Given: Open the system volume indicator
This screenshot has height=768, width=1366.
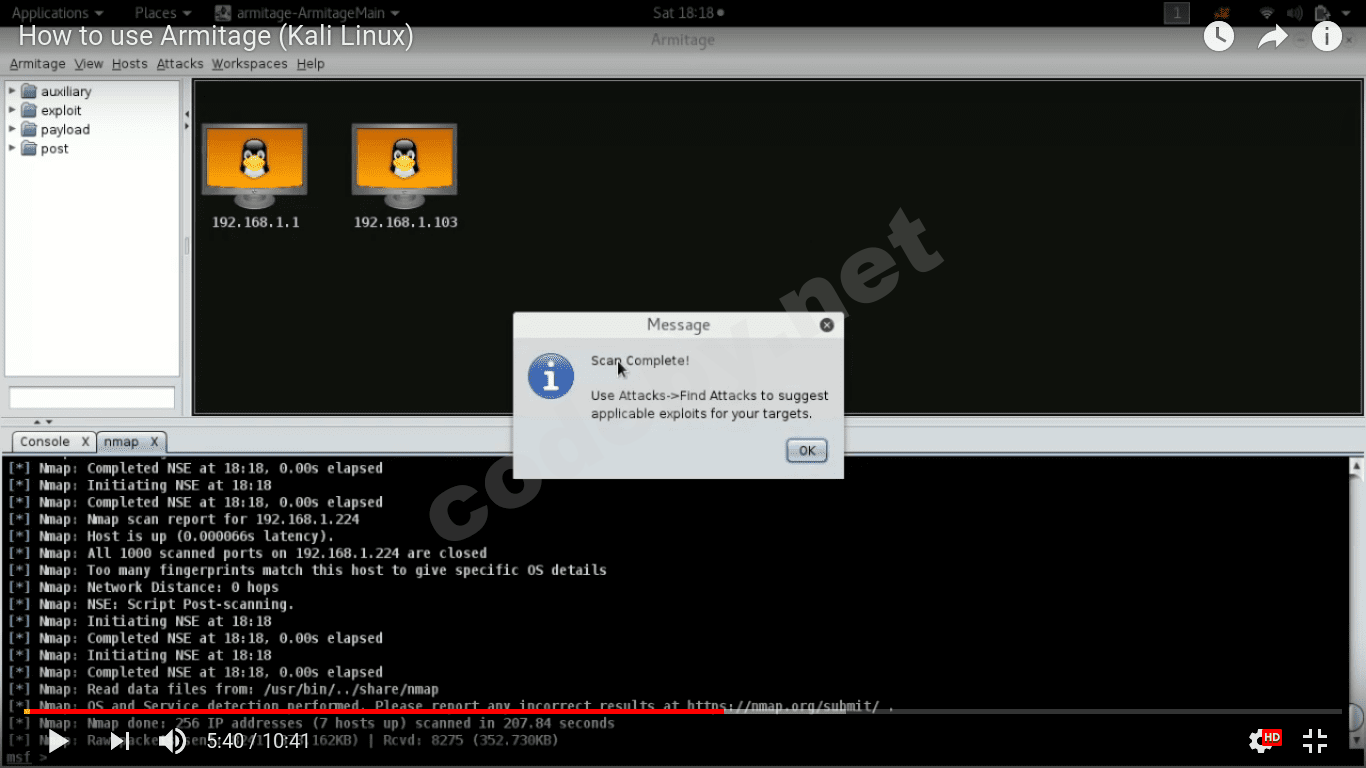Looking at the screenshot, I should pos(1295,13).
